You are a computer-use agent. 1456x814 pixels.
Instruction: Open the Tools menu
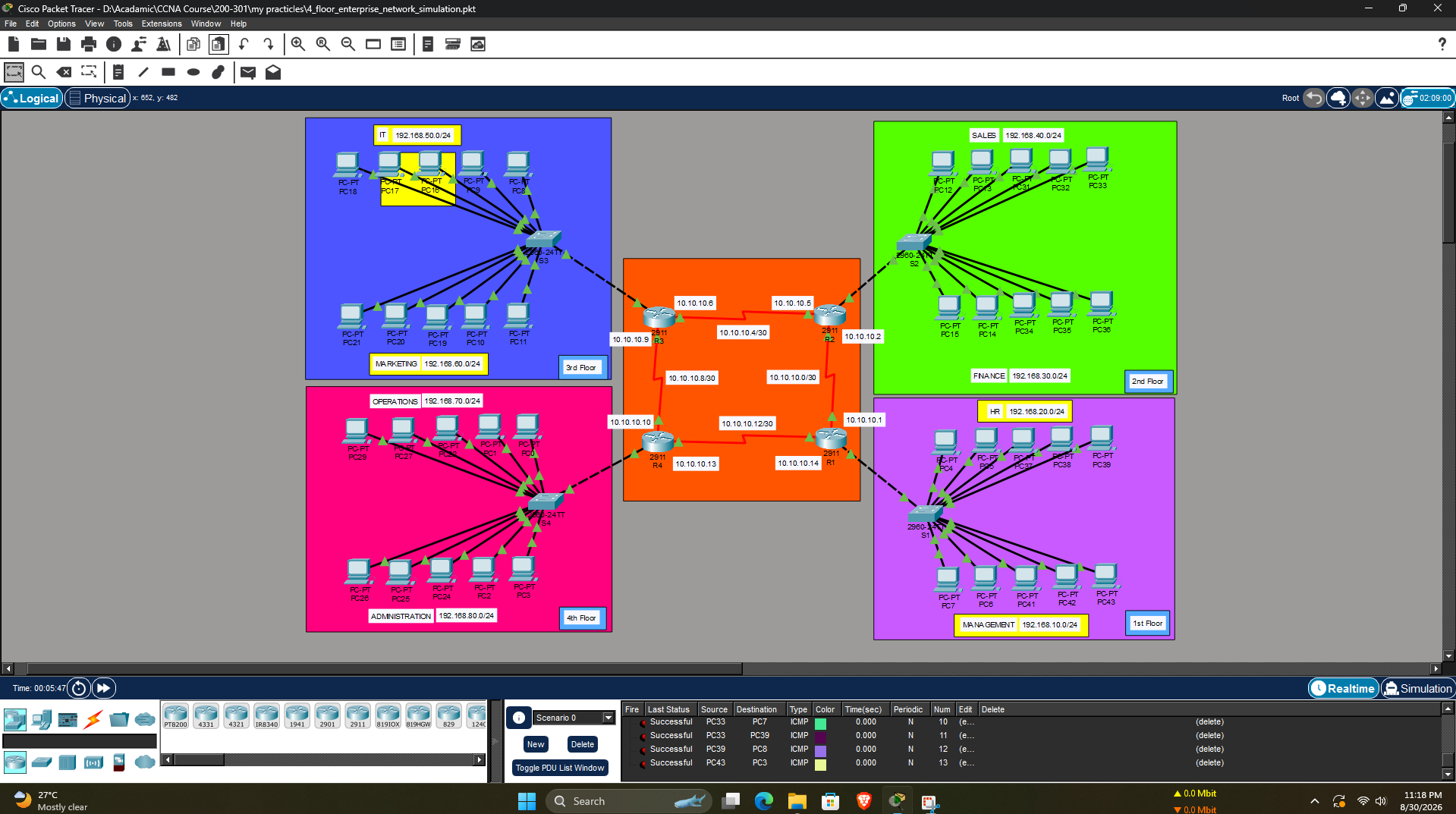(x=123, y=24)
